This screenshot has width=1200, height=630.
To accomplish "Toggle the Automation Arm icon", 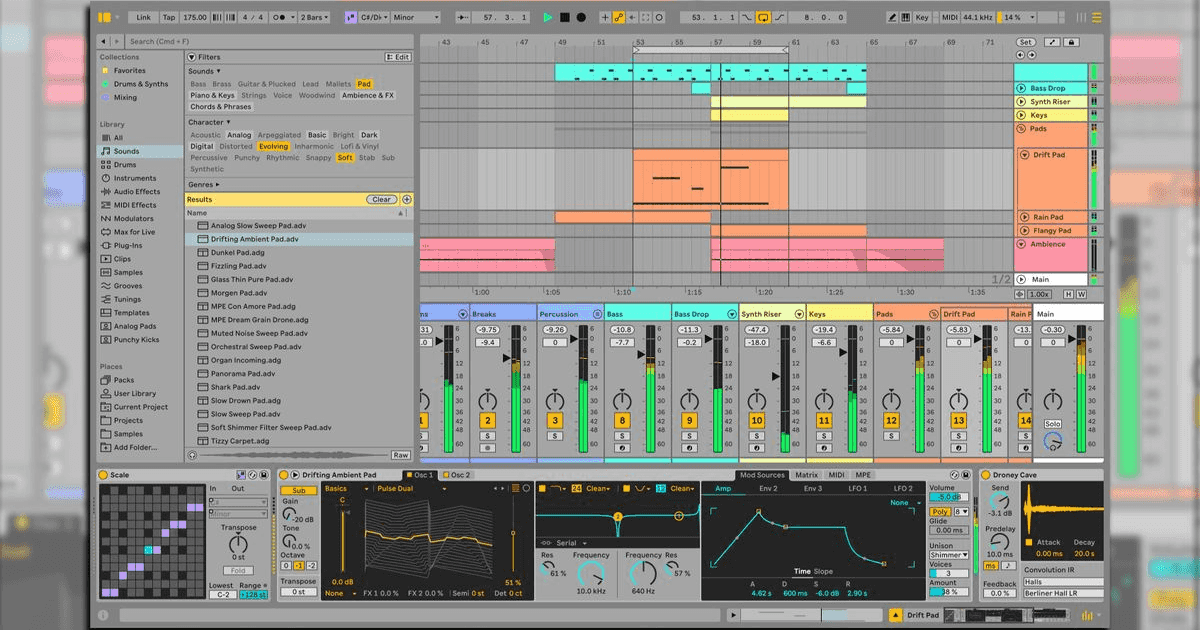I will [x=619, y=17].
